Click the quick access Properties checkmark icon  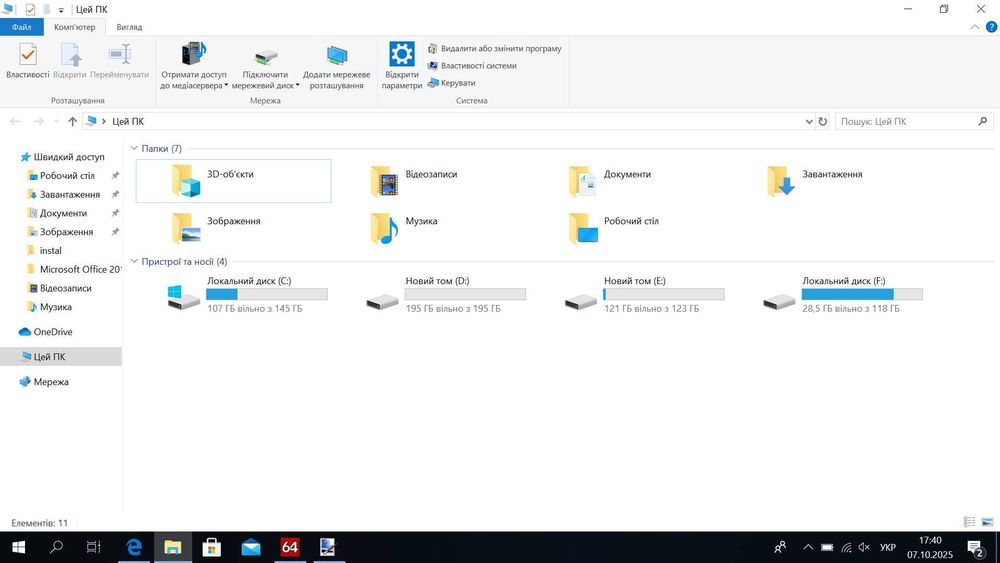[30, 10]
